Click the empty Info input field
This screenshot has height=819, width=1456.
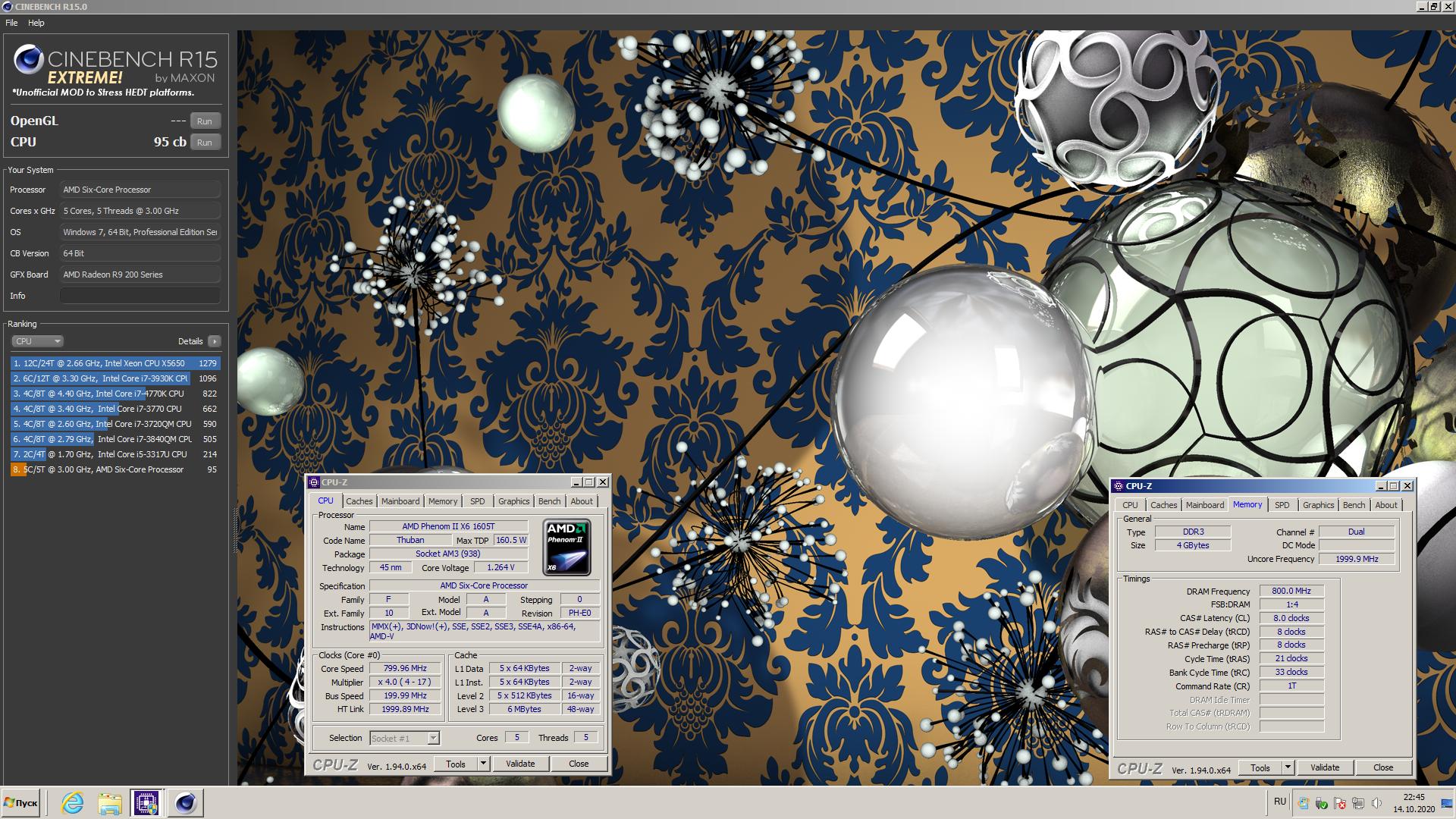[x=140, y=296]
